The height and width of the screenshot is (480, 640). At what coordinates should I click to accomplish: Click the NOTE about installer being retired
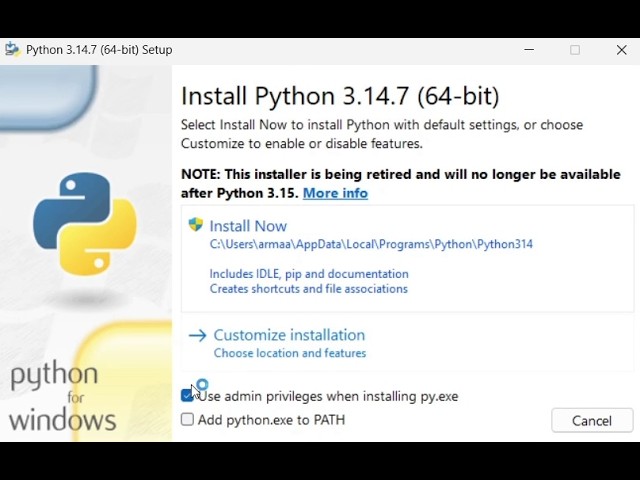click(401, 184)
